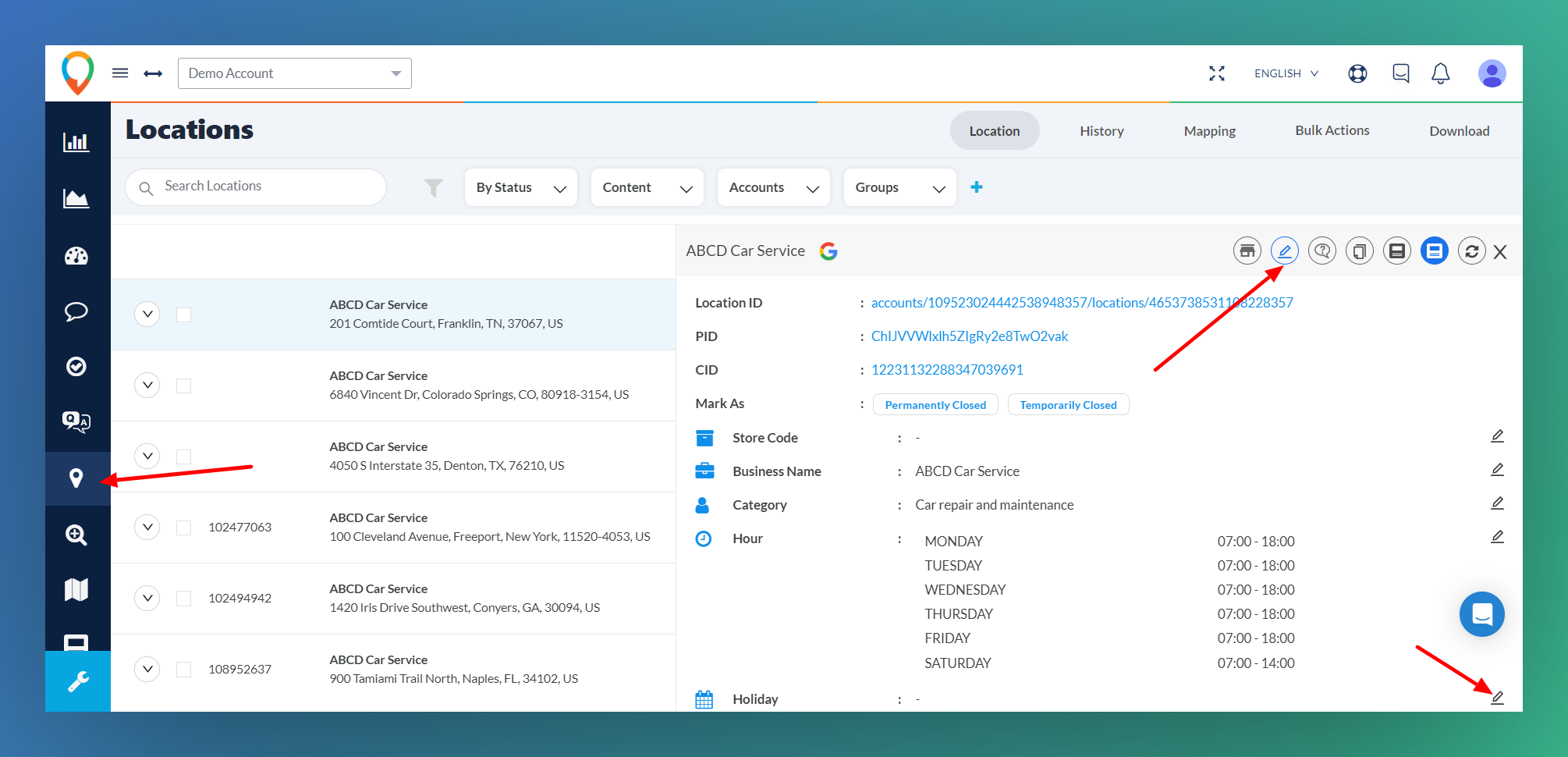Open the Locations pin sidebar icon
The width and height of the screenshot is (1568, 757).
point(76,478)
